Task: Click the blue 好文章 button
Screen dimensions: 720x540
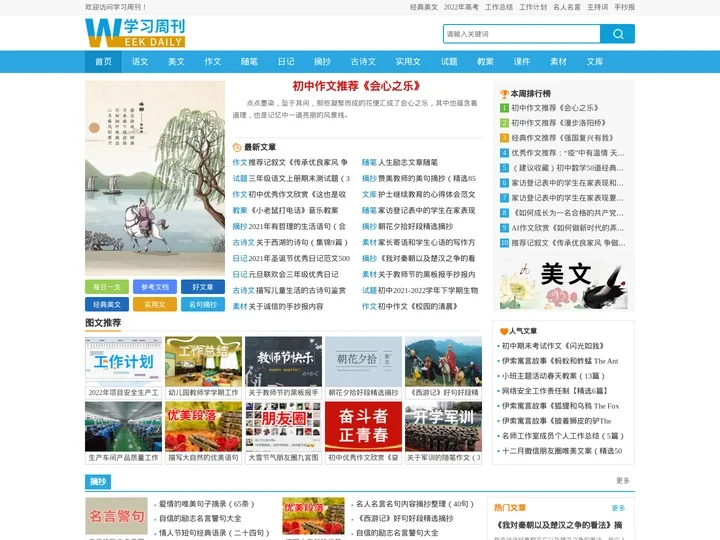Action: 202,287
